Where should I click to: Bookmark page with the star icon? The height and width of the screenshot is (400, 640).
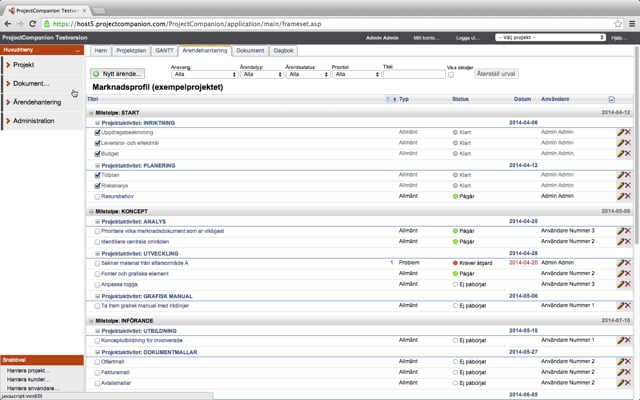618,24
